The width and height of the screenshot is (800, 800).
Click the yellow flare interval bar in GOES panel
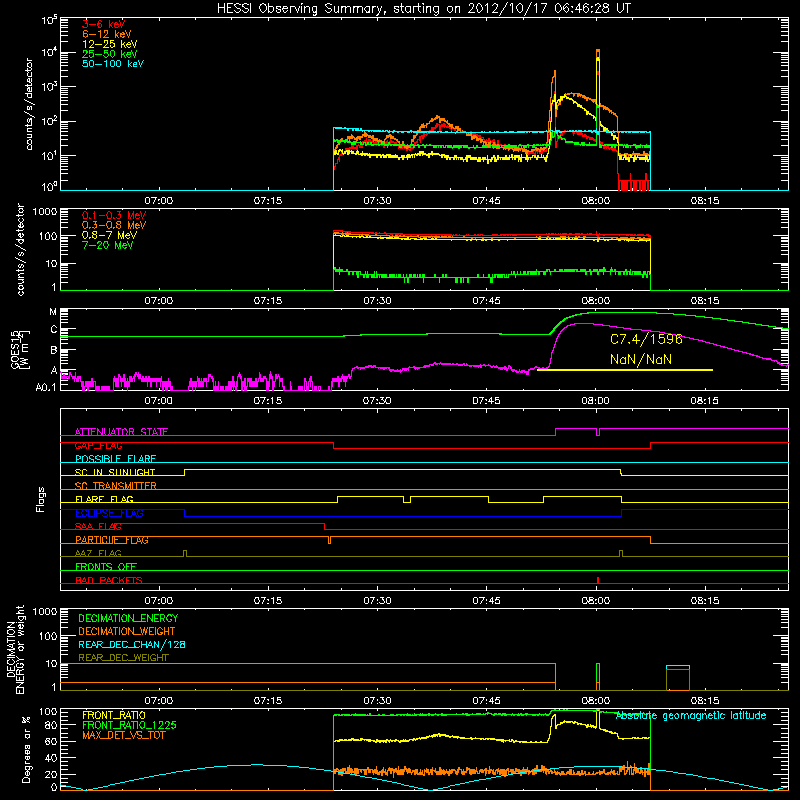pyautogui.click(x=625, y=370)
